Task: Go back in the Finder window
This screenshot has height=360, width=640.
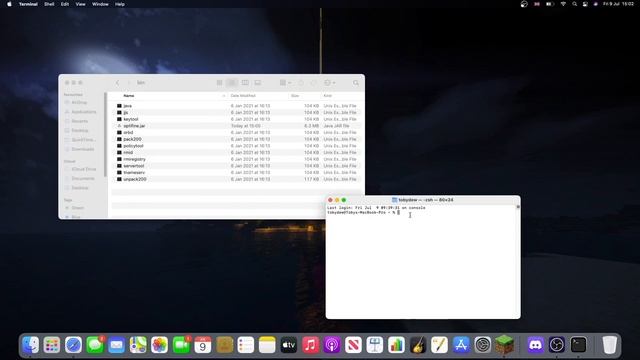Action: click(x=118, y=83)
